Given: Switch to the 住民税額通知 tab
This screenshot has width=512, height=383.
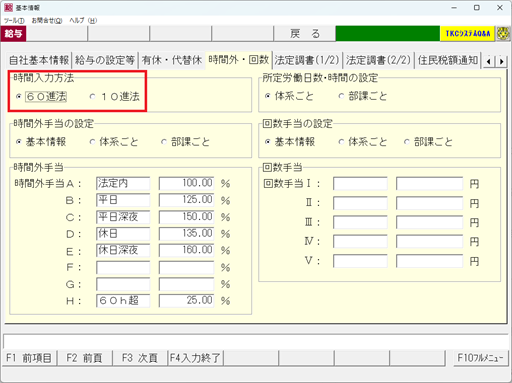Looking at the screenshot, I should [448, 60].
